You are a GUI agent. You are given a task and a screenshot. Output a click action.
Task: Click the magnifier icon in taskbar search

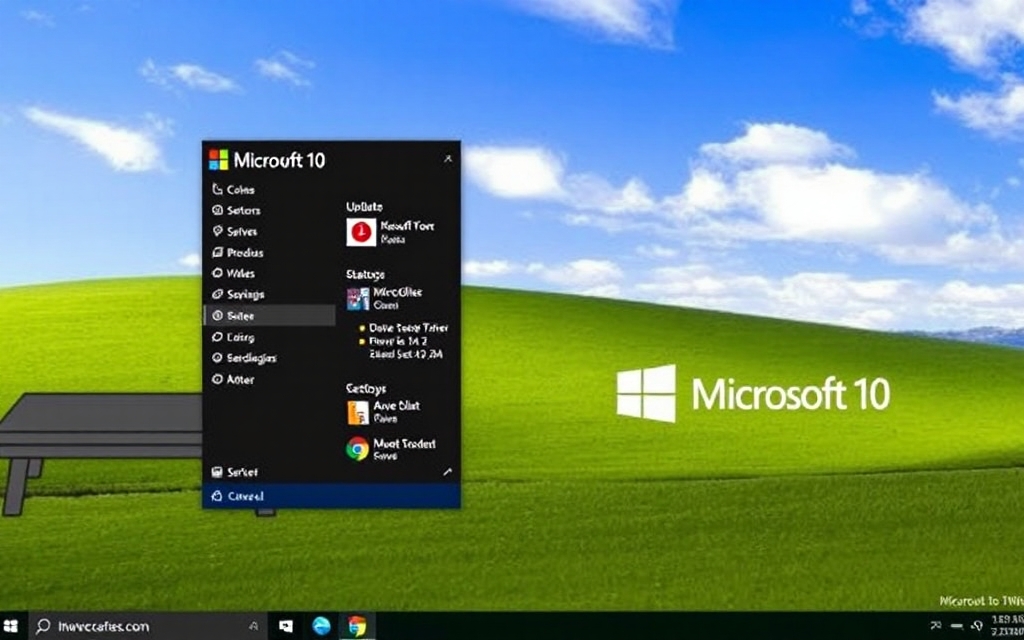point(43,626)
